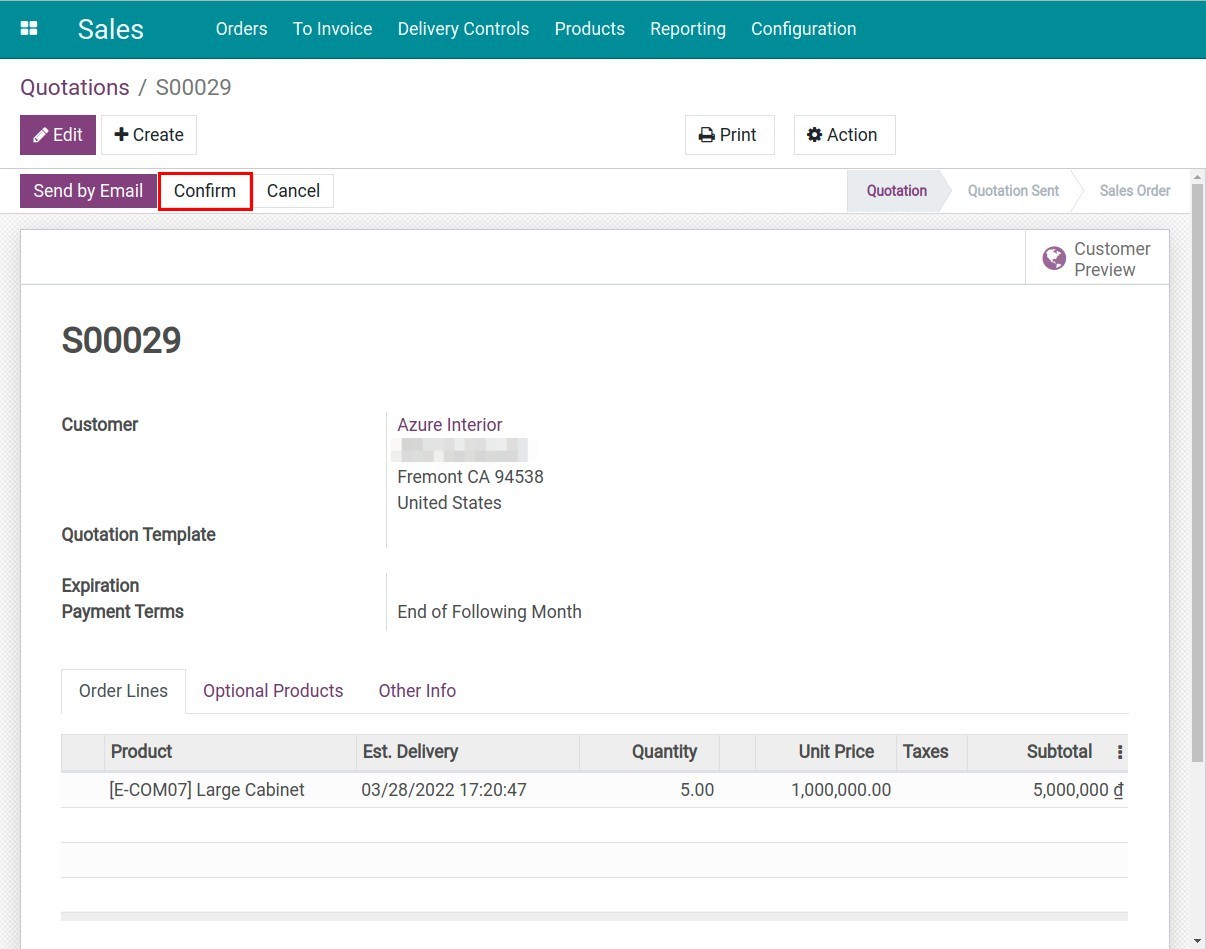The image size is (1206, 949).
Task: Open the Configuration menu
Action: 804,29
